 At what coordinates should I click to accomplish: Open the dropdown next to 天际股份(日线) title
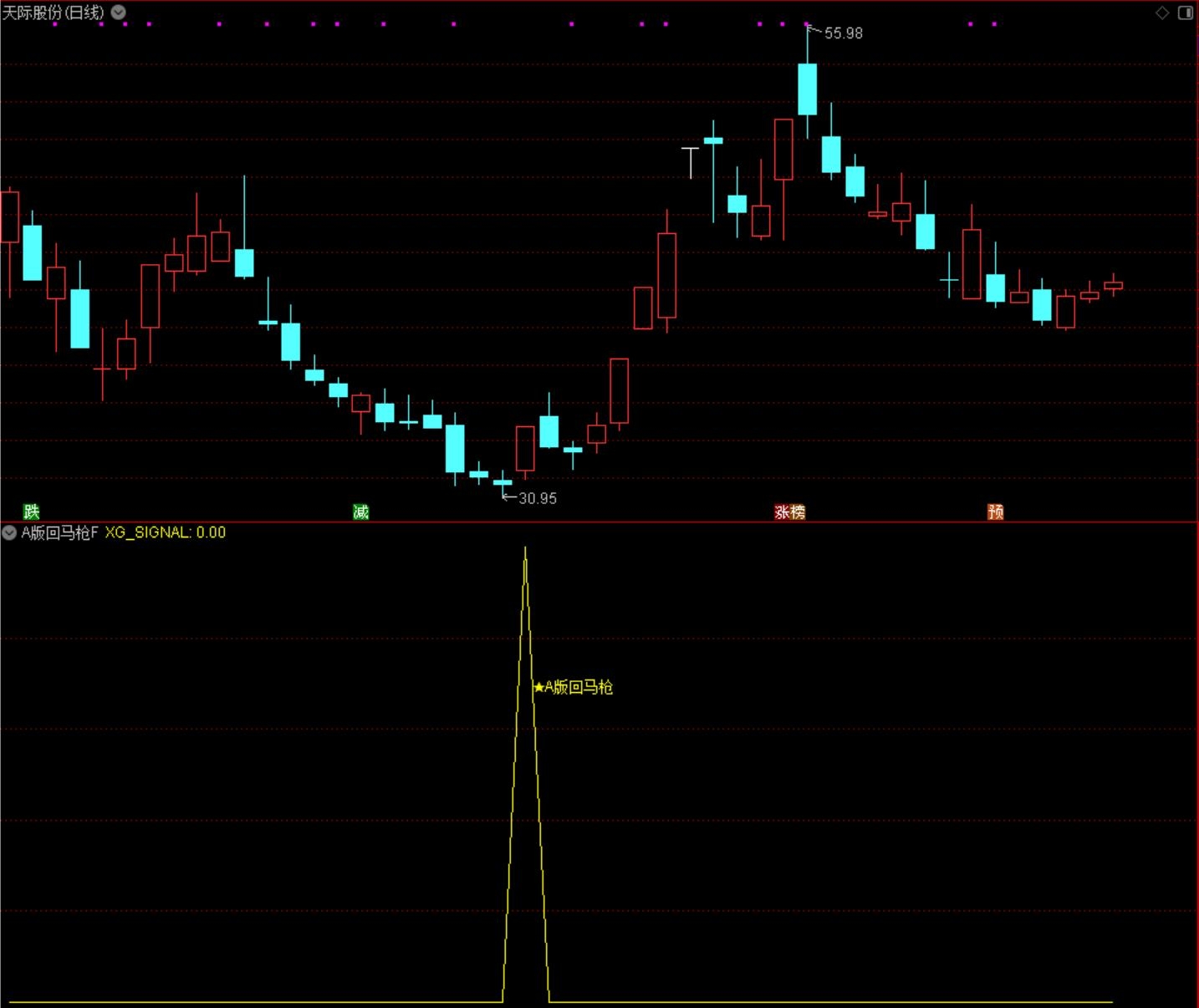point(119,13)
